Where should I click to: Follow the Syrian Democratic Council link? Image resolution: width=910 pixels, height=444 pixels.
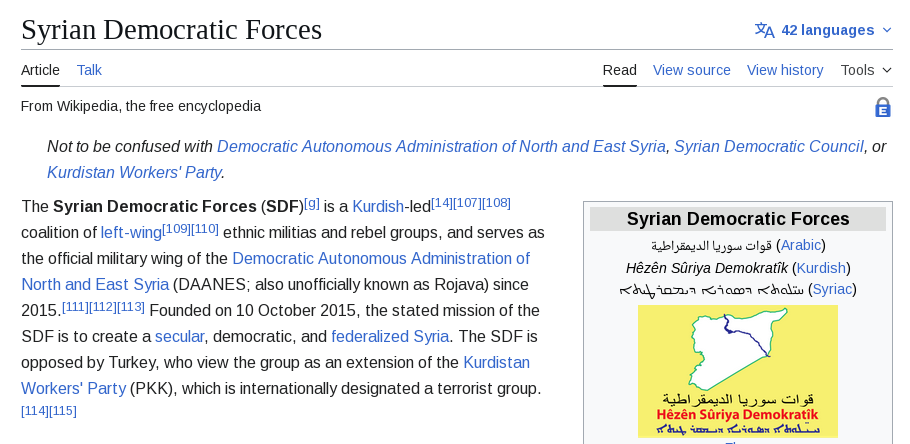pos(768,146)
